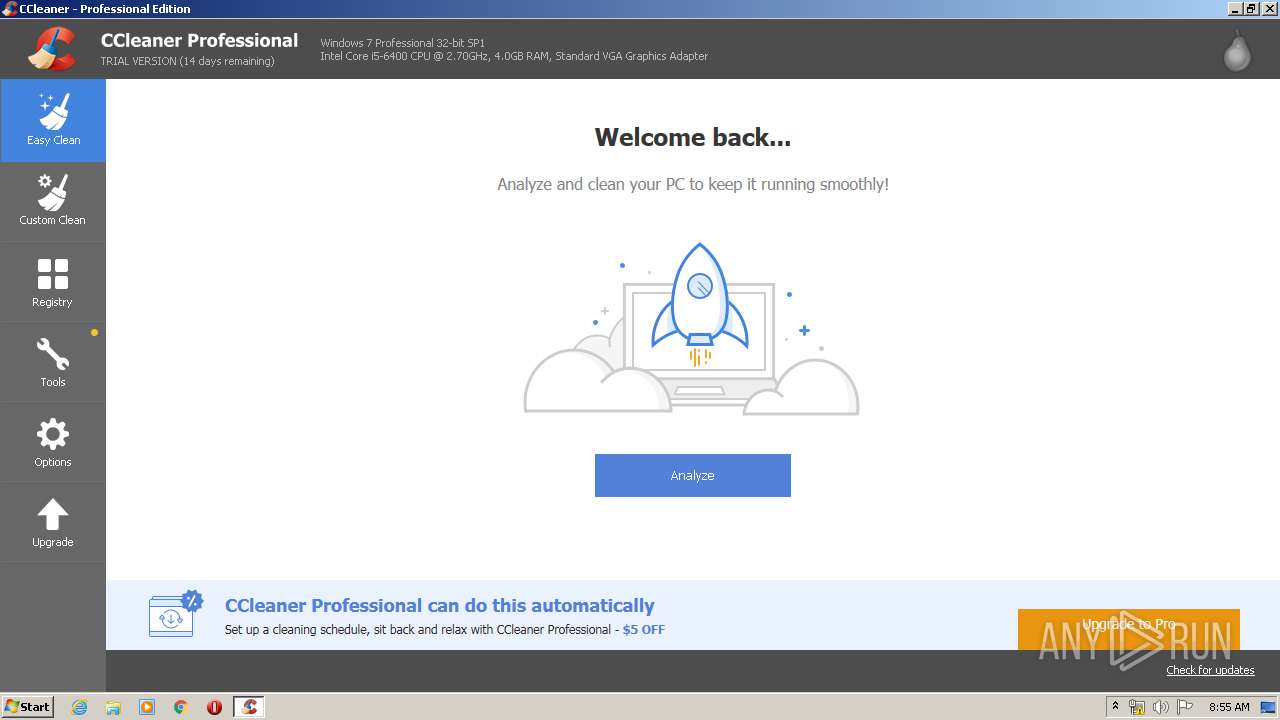1280x720 pixels.
Task: Select the CCleaner taskbar button
Action: [x=249, y=707]
